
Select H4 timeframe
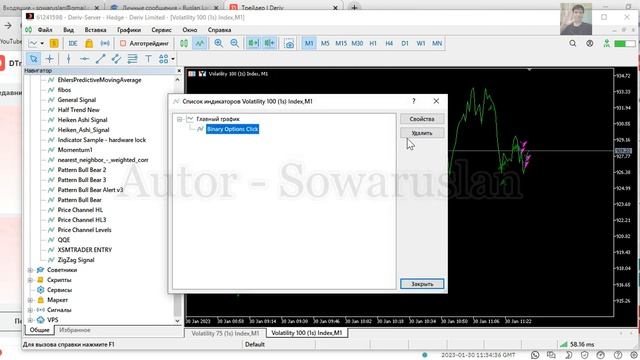389,43
